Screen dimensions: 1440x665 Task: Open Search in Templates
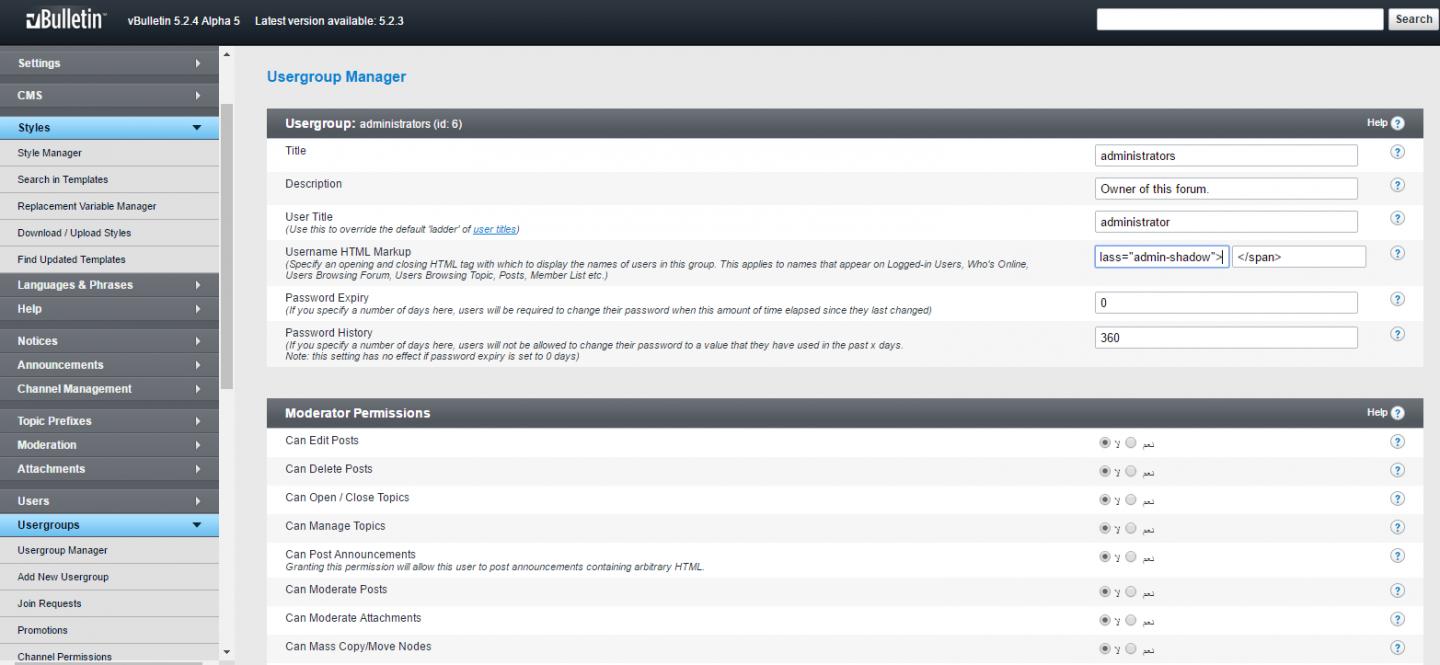click(x=109, y=180)
